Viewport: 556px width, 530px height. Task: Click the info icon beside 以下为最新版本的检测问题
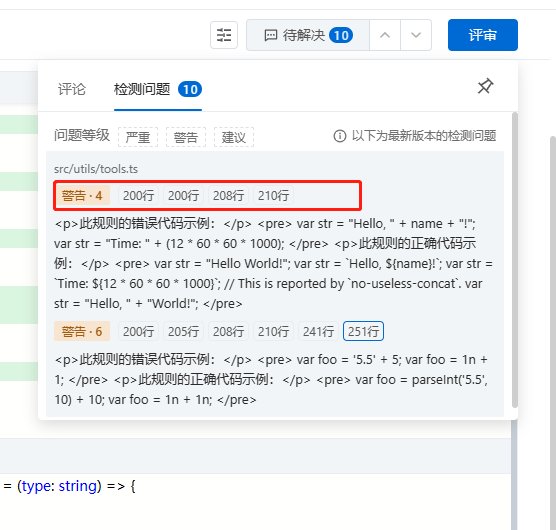340,136
